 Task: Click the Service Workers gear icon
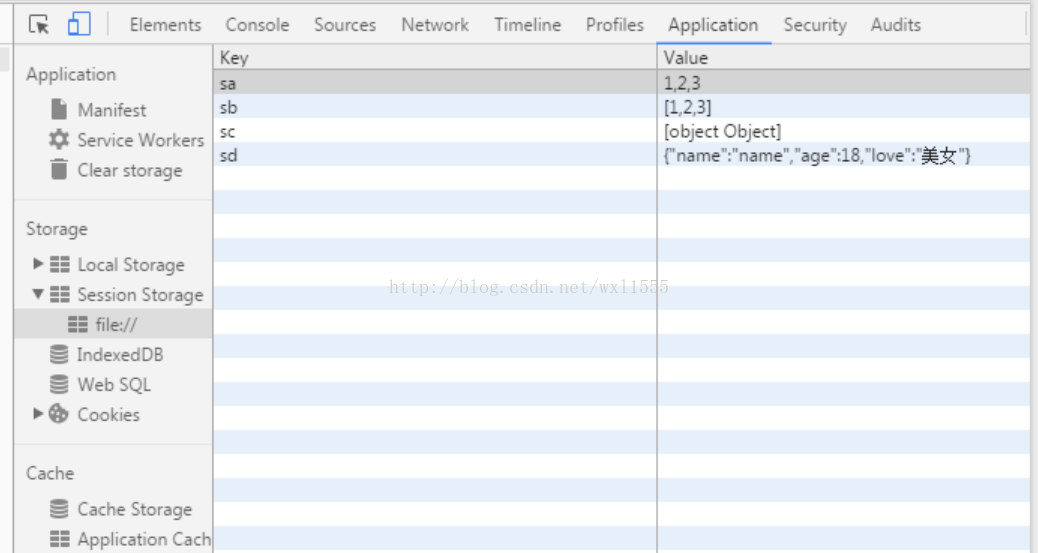click(x=59, y=139)
